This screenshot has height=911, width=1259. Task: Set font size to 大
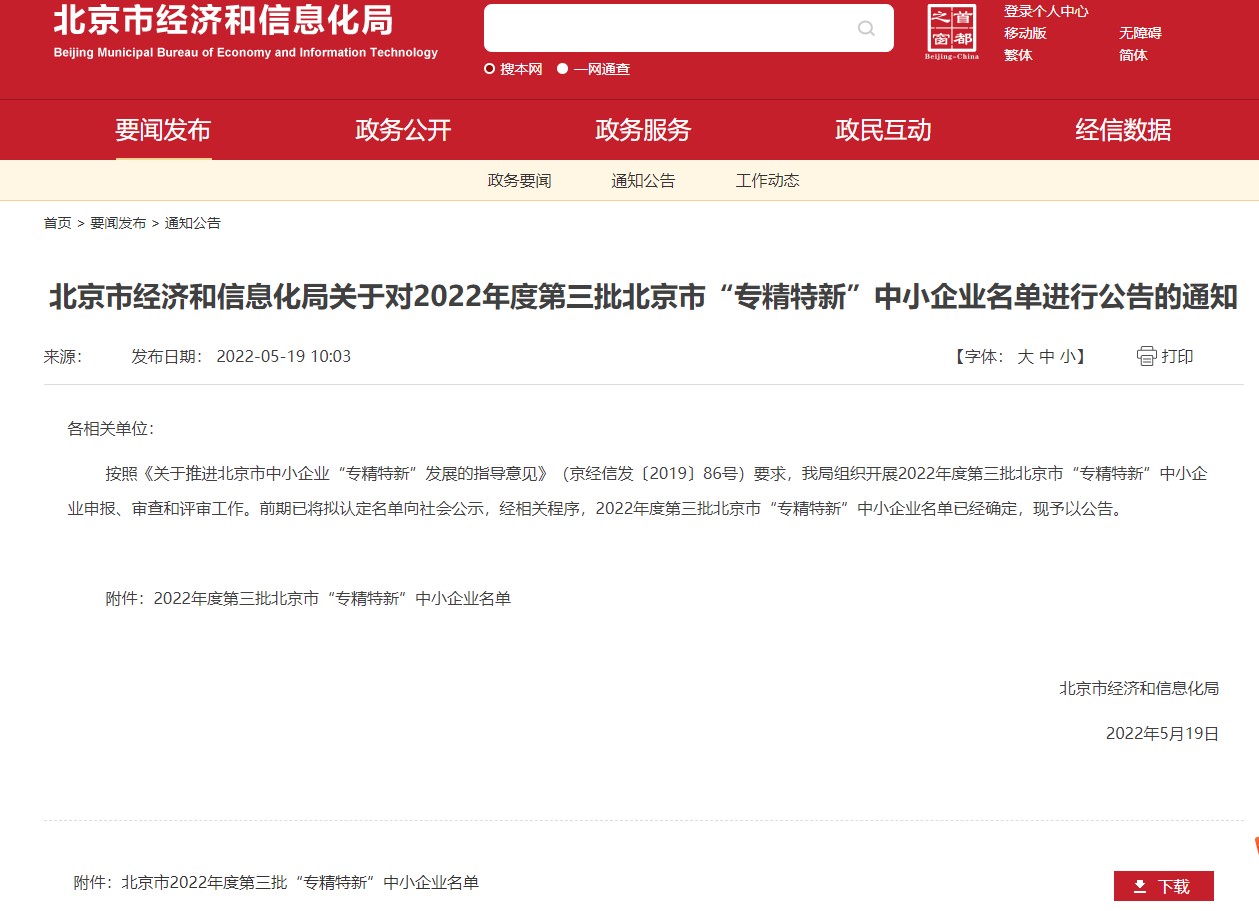click(1025, 357)
